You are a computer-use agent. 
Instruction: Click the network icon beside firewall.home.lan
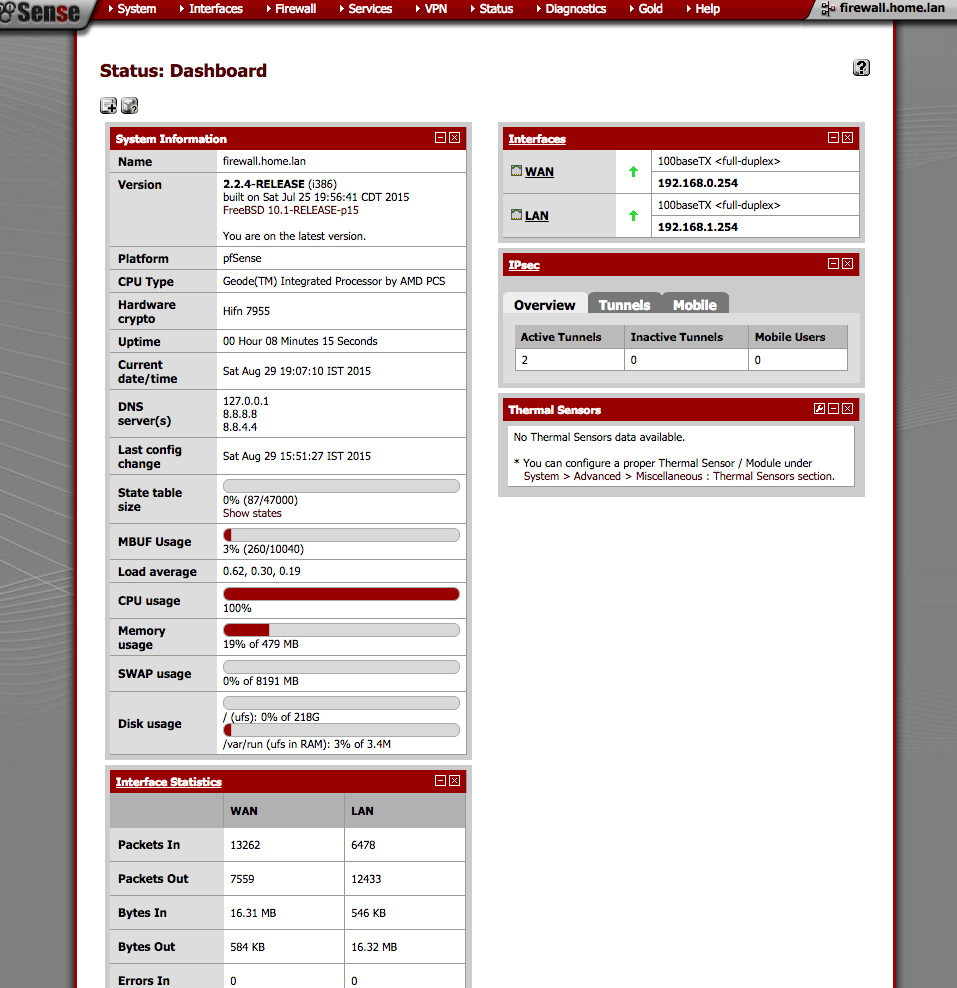828,9
